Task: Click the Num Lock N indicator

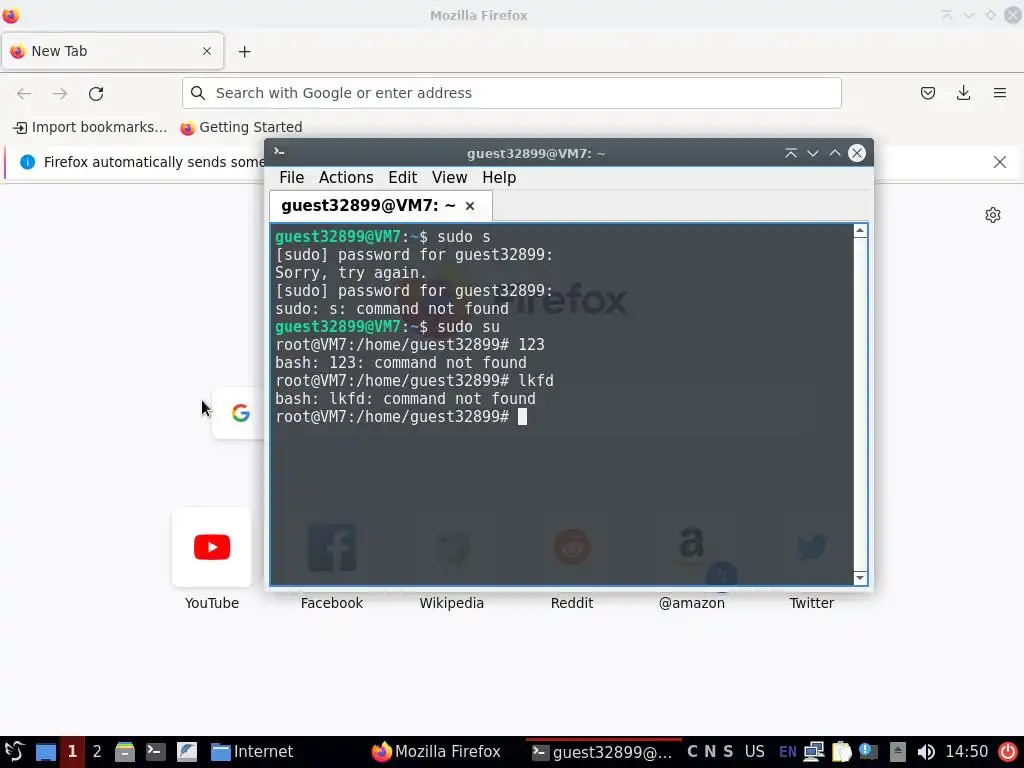Action: (710, 752)
